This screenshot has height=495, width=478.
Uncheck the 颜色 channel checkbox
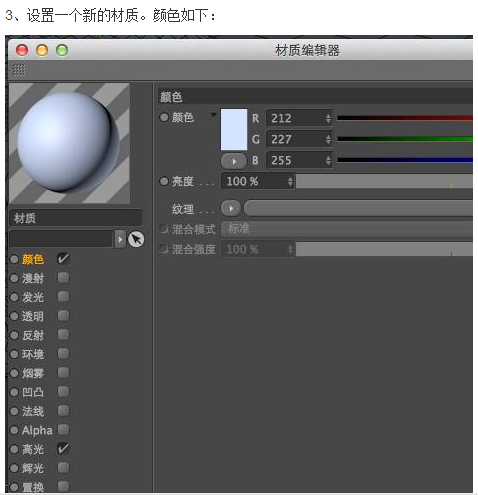(63, 259)
